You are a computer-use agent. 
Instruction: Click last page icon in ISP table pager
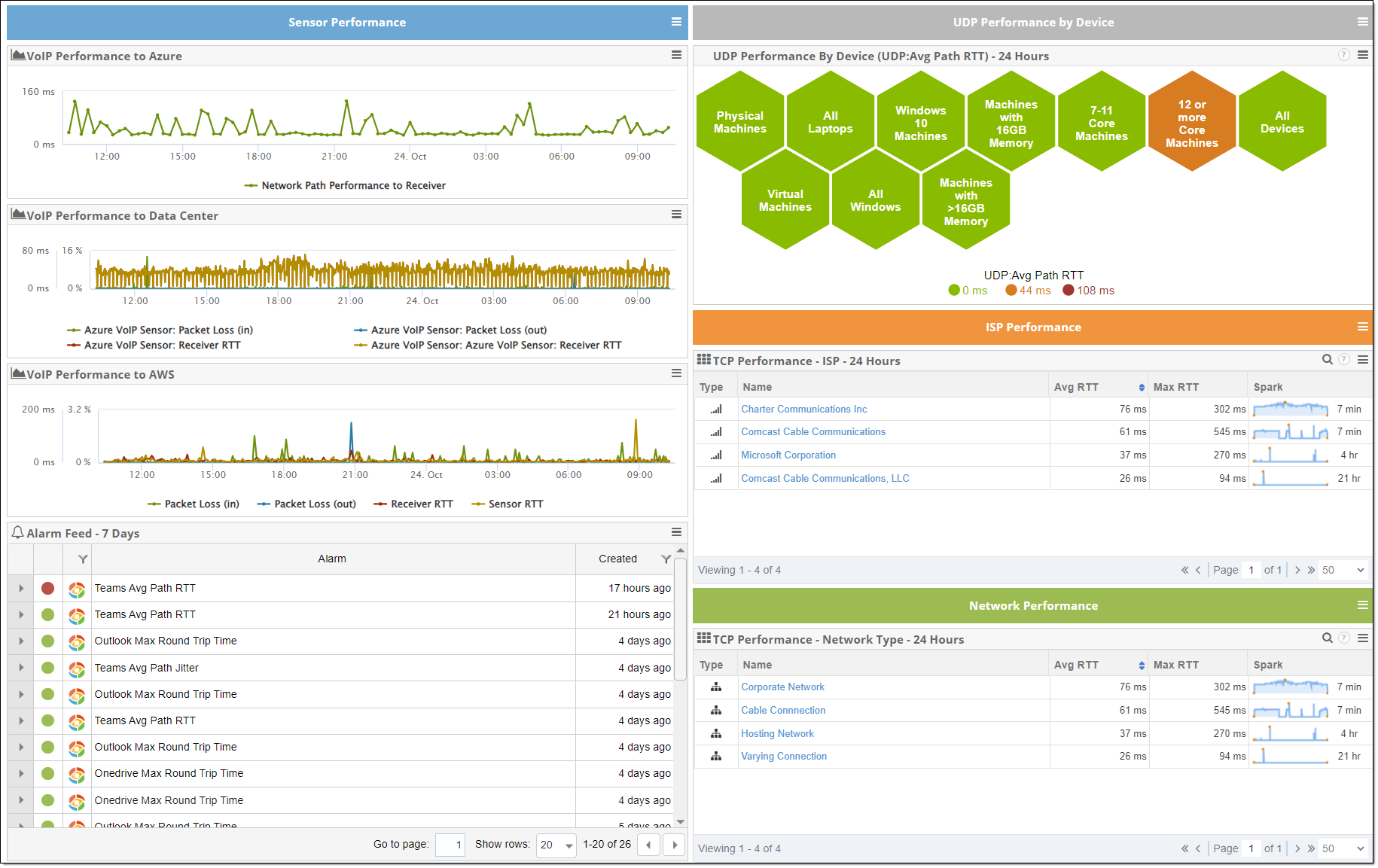point(1312,570)
